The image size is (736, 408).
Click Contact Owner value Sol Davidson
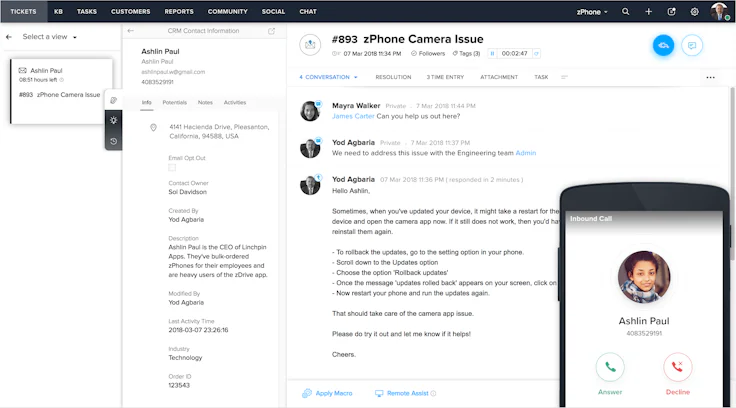[187, 192]
